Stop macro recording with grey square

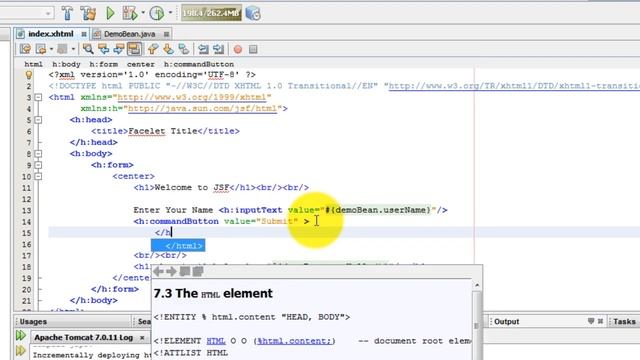(x=253, y=49)
